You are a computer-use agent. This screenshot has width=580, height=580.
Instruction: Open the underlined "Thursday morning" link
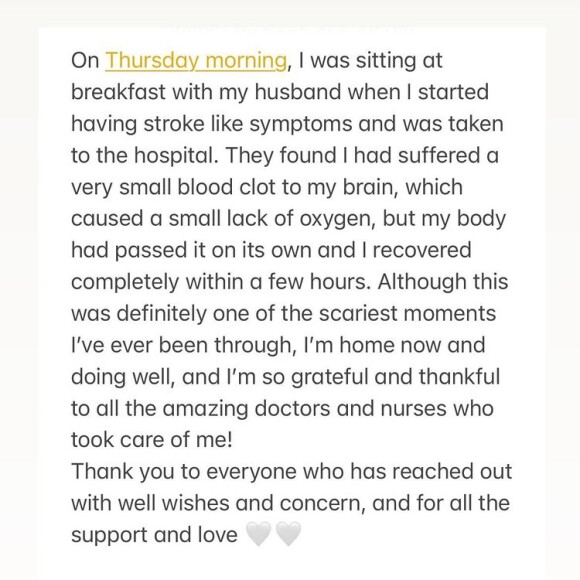coord(196,61)
